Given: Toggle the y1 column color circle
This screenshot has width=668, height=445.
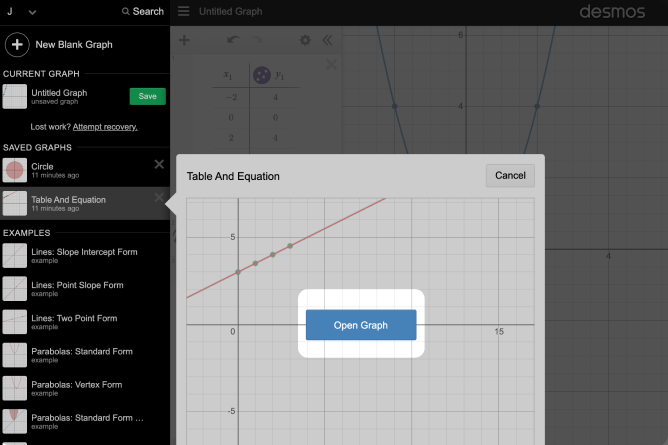Looking at the screenshot, I should pyautogui.click(x=260, y=75).
